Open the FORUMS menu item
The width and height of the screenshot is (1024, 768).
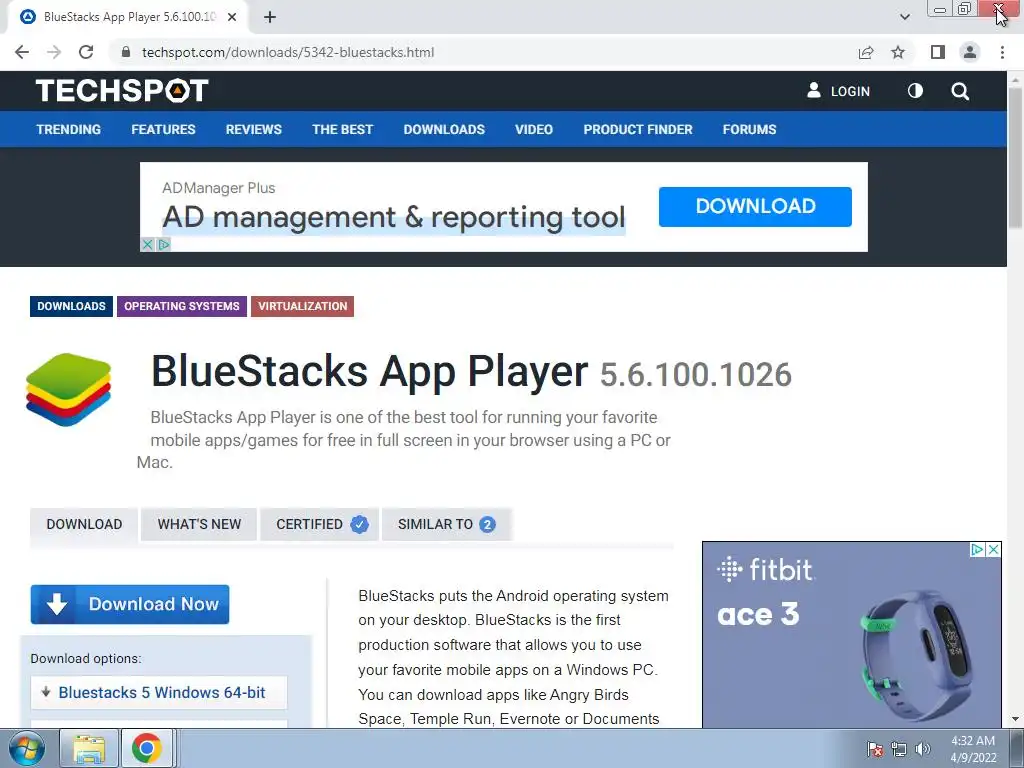tap(749, 129)
